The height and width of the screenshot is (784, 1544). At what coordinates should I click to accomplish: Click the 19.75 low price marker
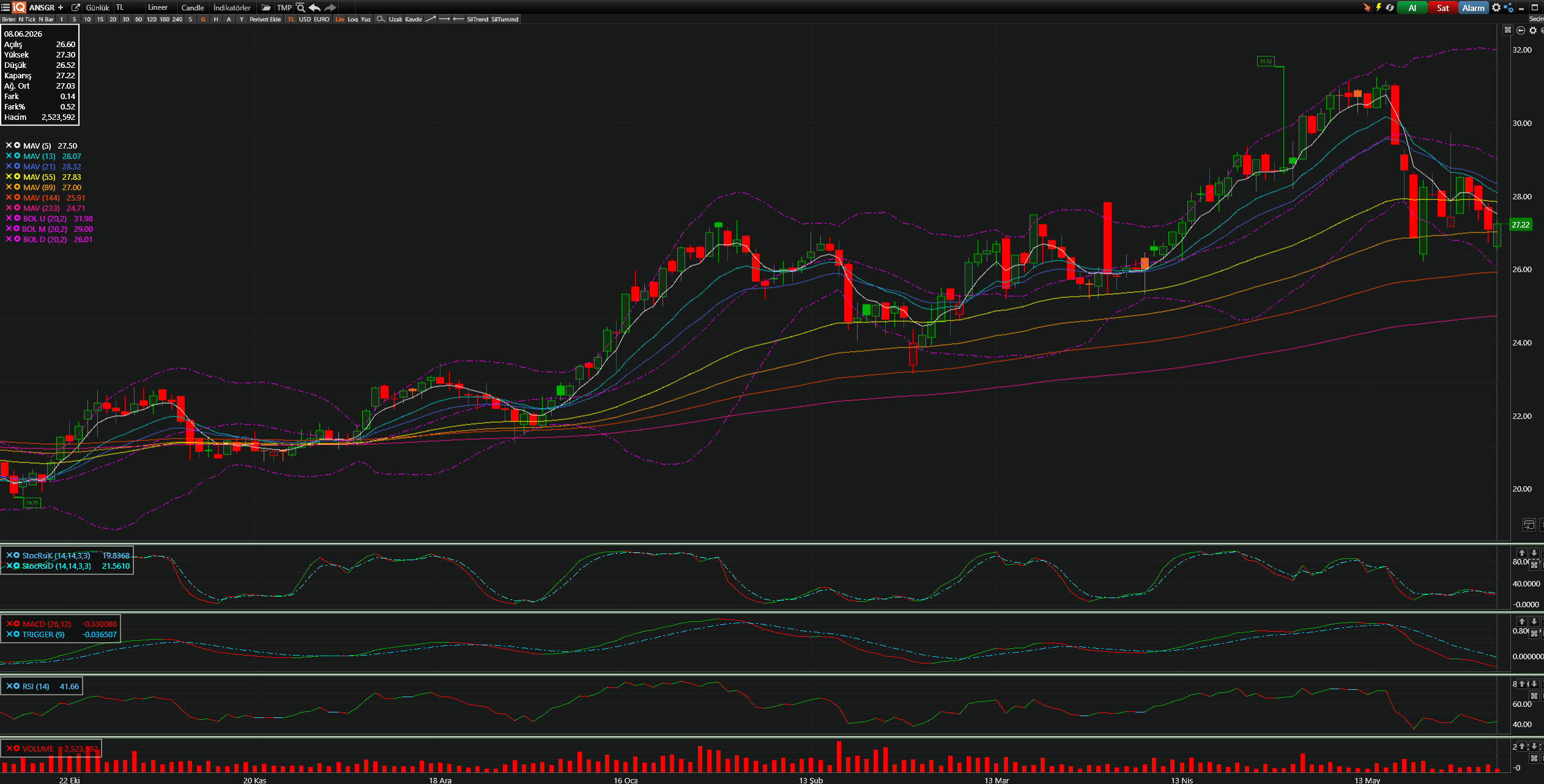[x=32, y=503]
